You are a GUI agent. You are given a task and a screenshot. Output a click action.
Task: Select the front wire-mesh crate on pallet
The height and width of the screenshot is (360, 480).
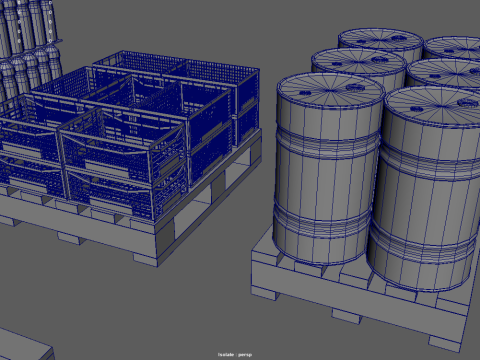click(x=122, y=163)
